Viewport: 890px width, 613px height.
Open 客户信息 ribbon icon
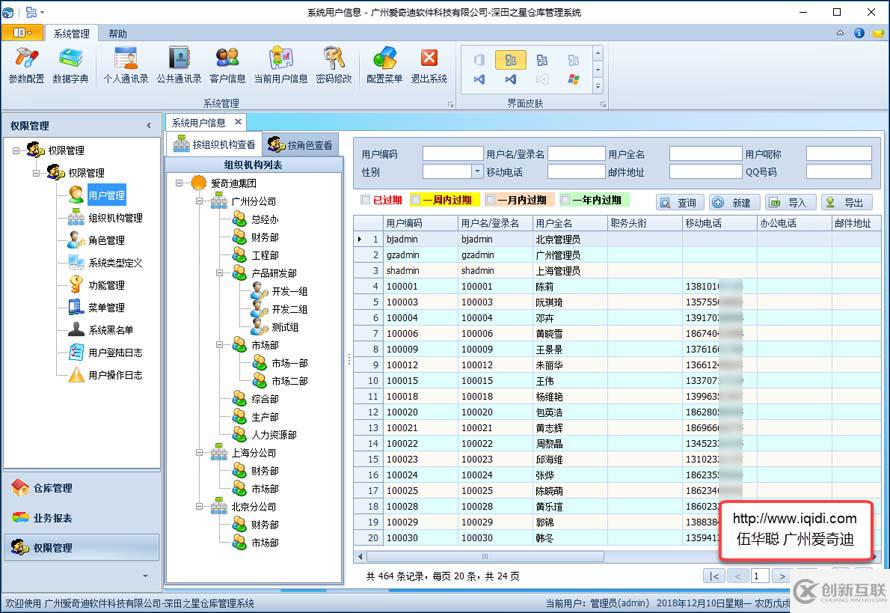pyautogui.click(x=228, y=66)
